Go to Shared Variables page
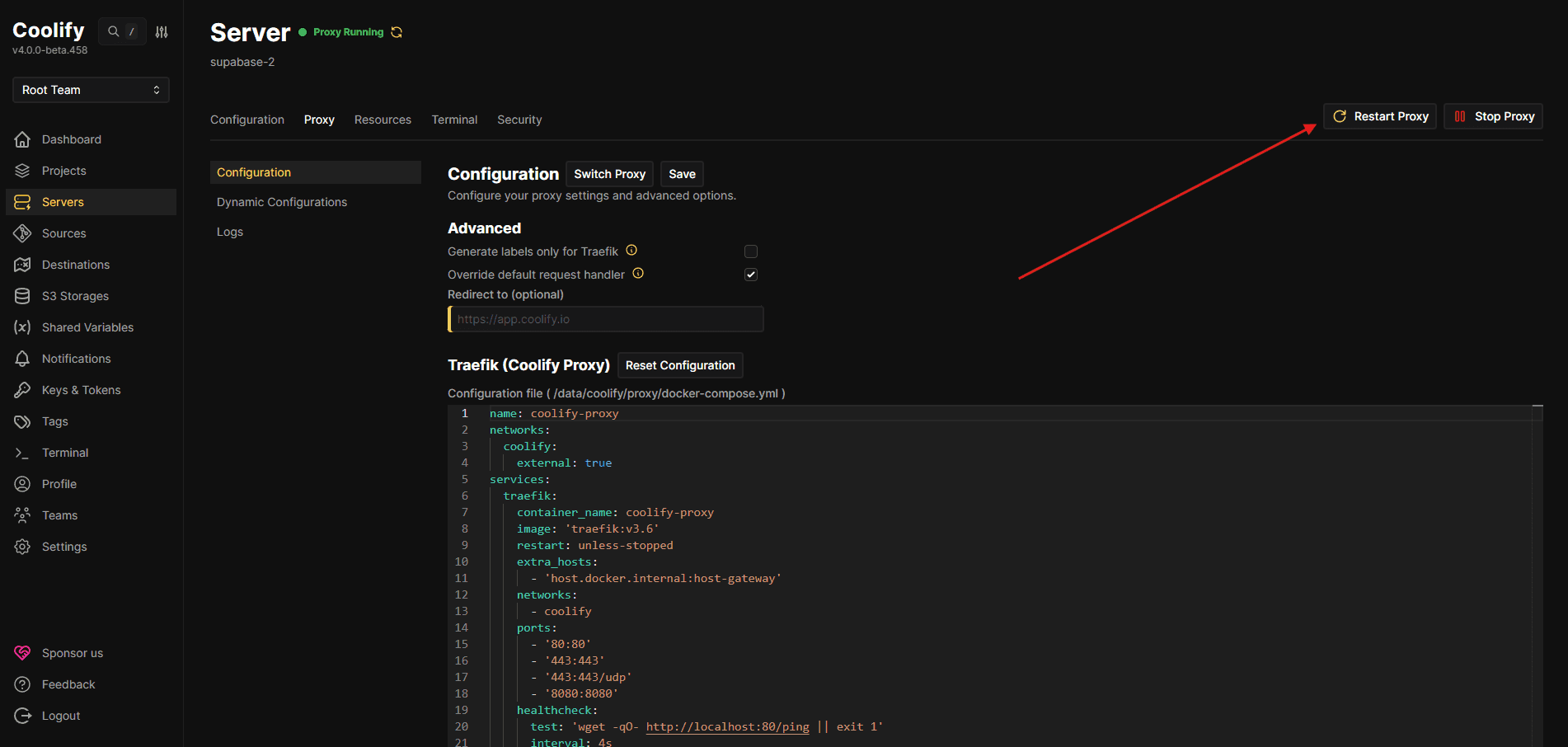Viewport: 1568px width, 747px height. point(87,327)
